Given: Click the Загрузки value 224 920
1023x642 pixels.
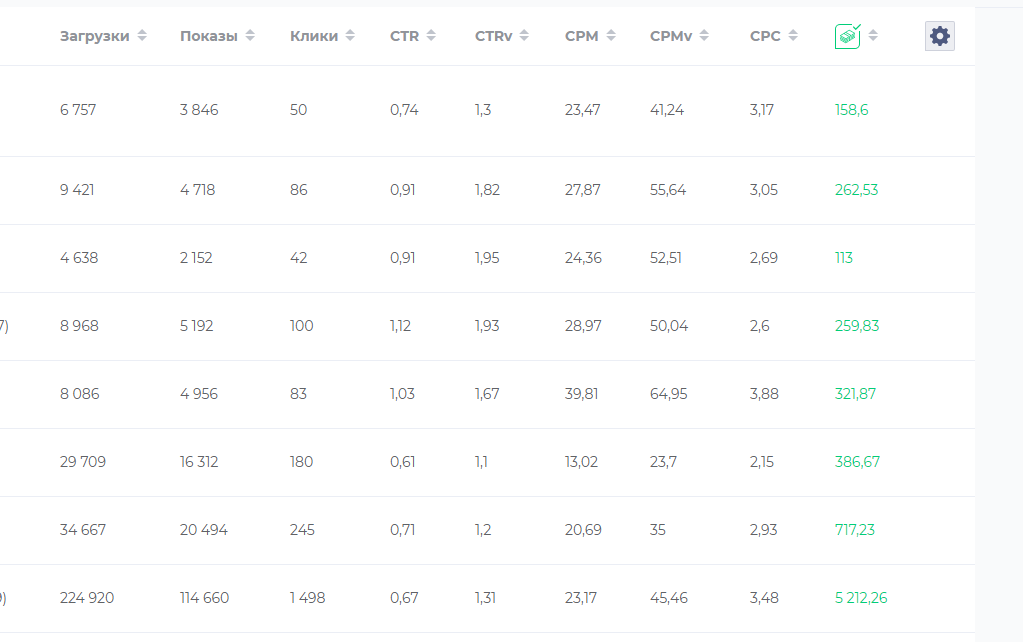Looking at the screenshot, I should (87, 598).
